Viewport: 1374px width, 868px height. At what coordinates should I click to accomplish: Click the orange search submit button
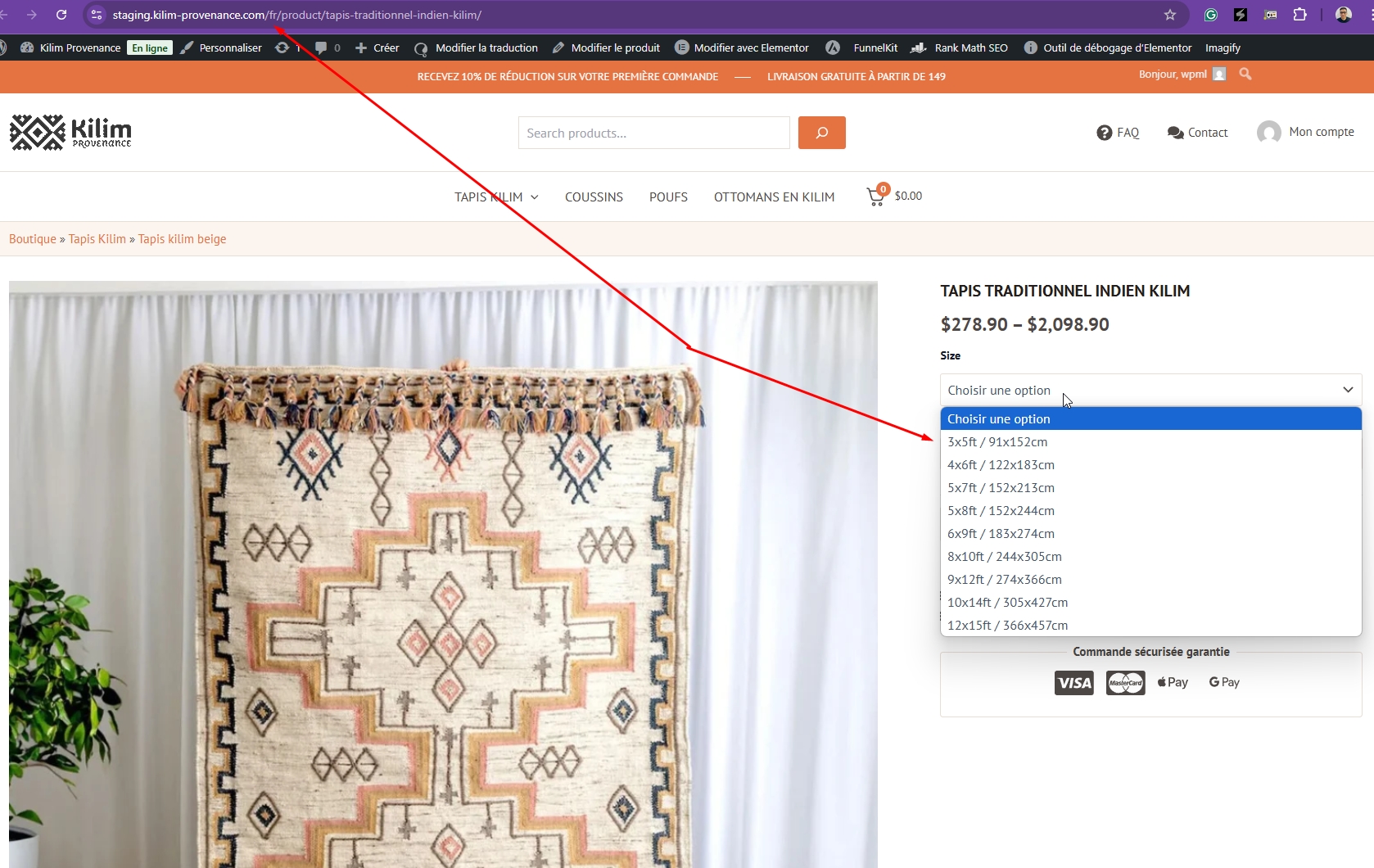click(x=821, y=133)
